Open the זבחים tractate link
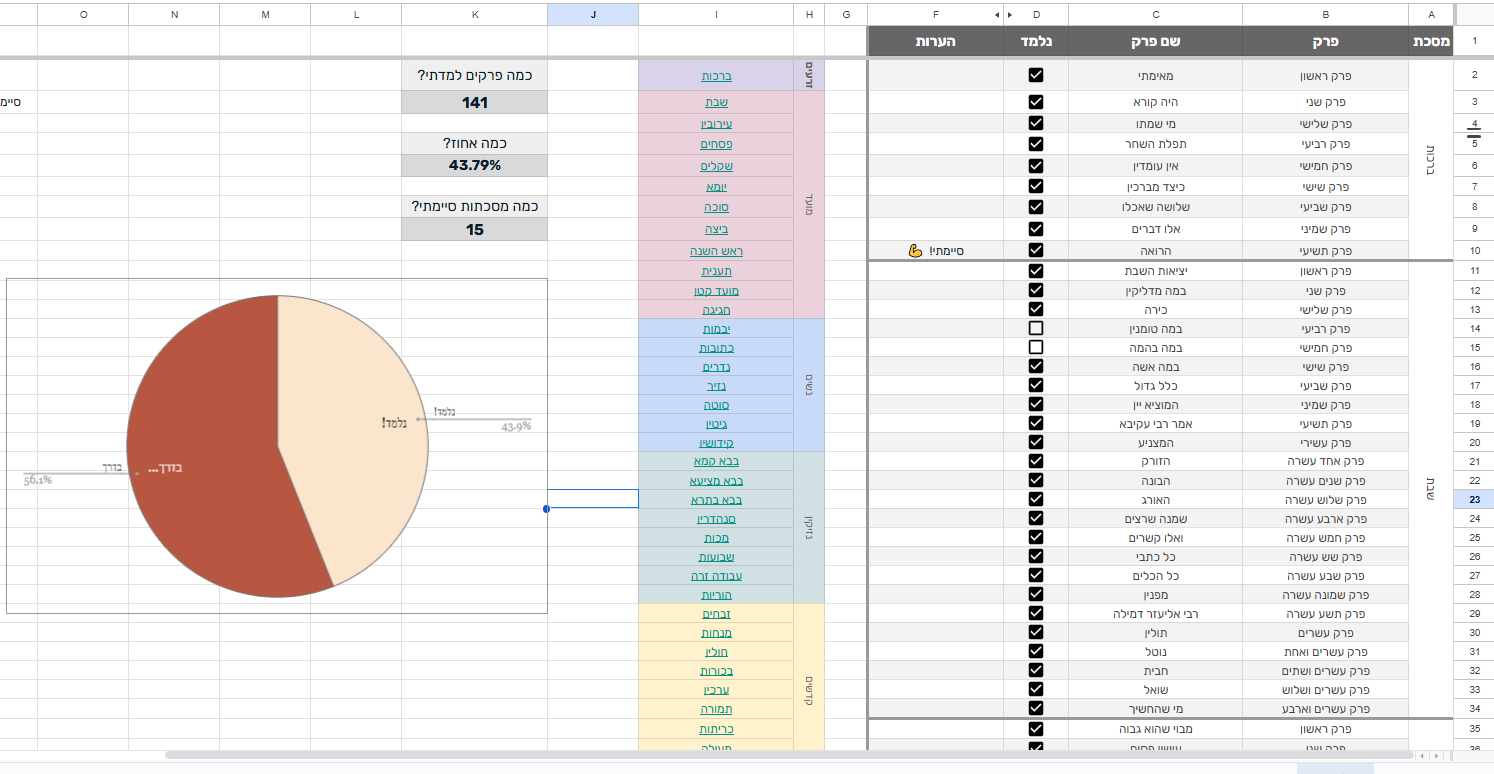1494x774 pixels. pos(714,613)
